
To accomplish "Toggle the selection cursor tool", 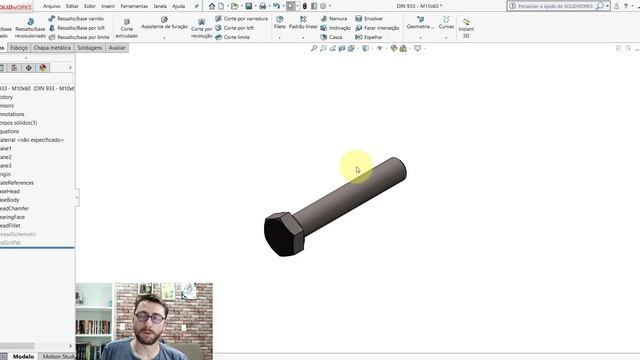I will pos(291,6).
